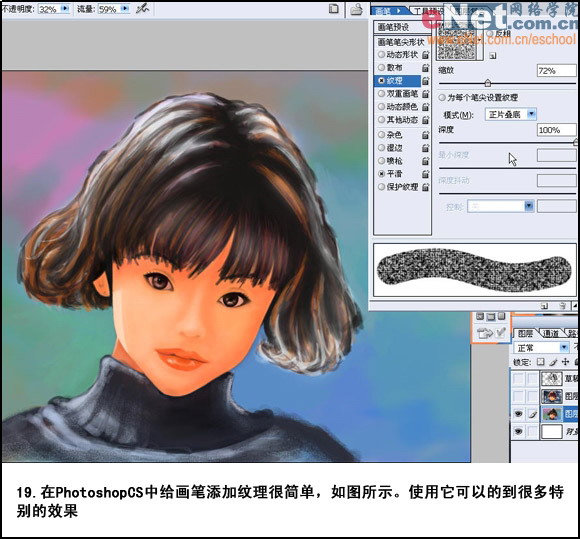This screenshot has height=539, width=580.
Task: Create new preset from current pattern icon
Action: coord(492,56)
